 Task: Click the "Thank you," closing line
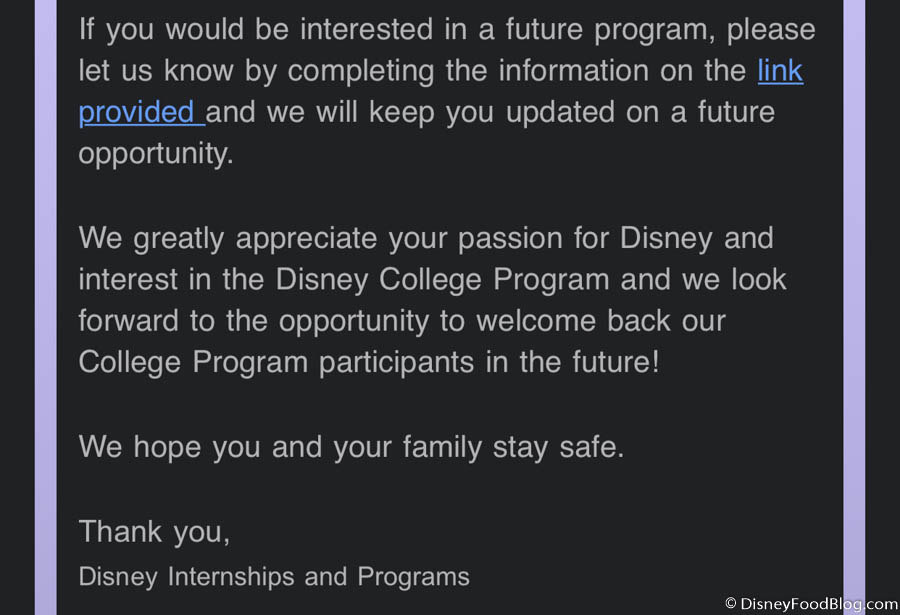tap(154, 531)
